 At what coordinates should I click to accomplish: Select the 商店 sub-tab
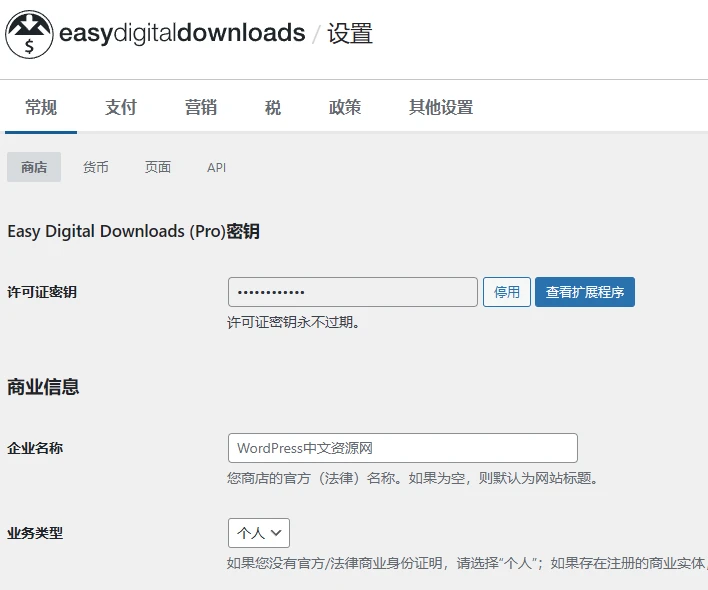pyautogui.click(x=34, y=167)
